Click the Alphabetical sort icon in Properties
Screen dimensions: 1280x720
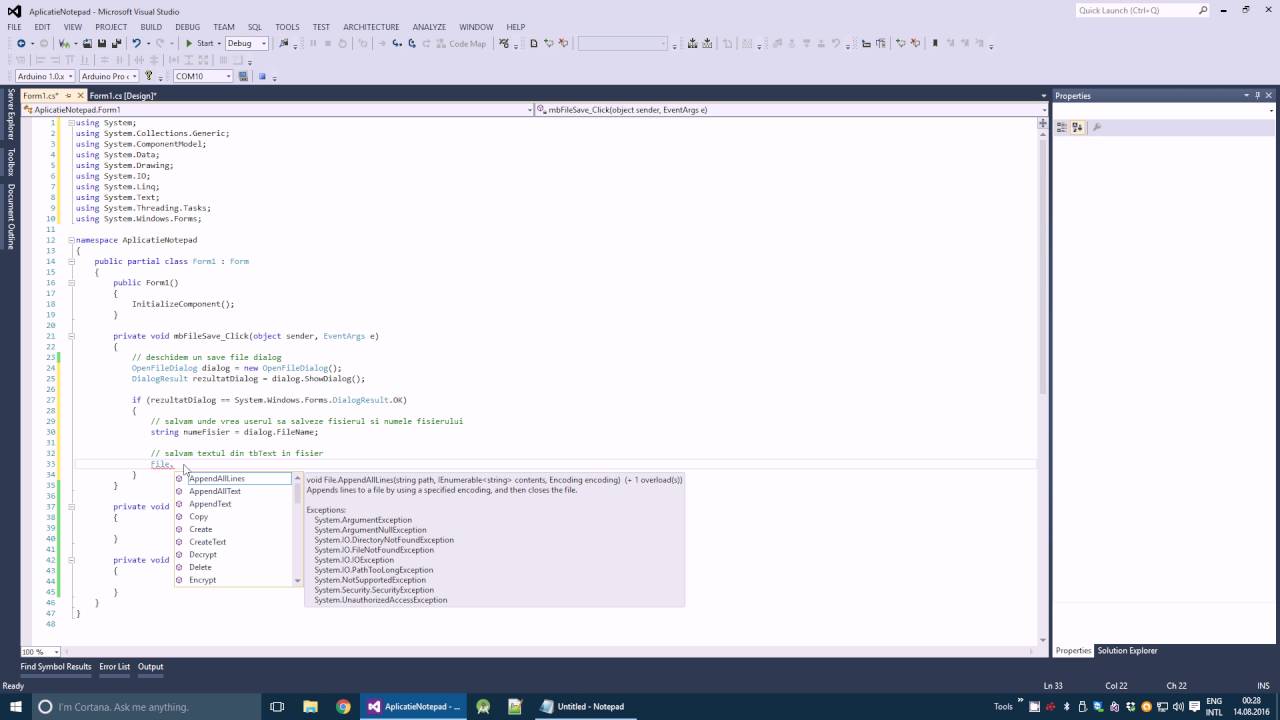(1078, 127)
